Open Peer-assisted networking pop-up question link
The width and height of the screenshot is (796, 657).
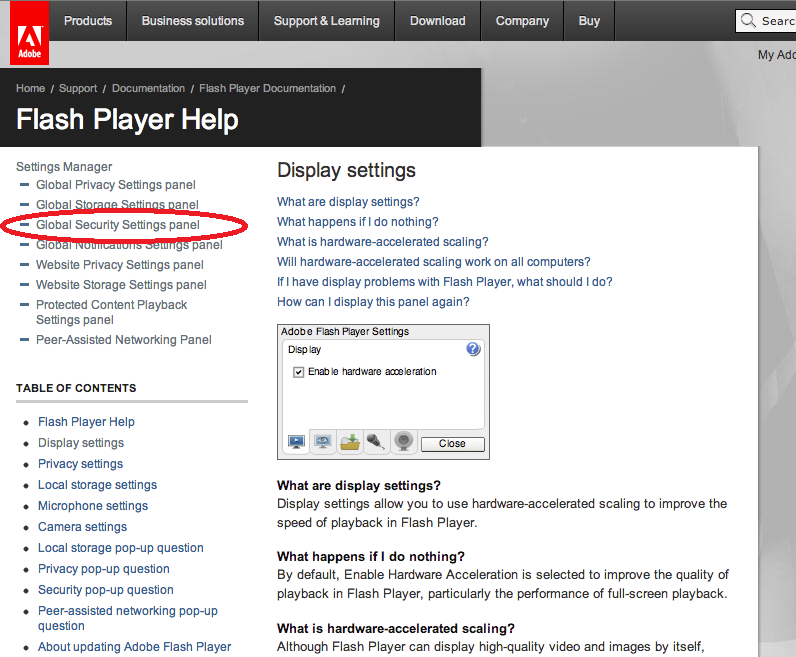(128, 618)
